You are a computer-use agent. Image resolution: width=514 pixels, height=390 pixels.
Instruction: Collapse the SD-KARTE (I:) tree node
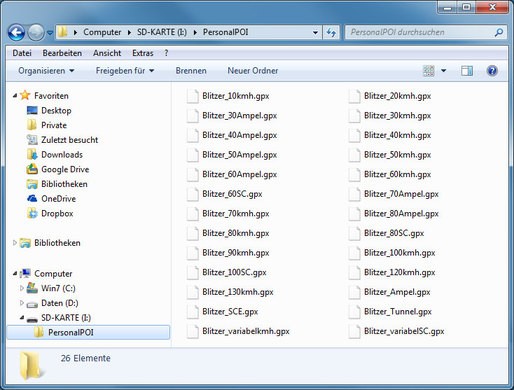click(x=22, y=317)
